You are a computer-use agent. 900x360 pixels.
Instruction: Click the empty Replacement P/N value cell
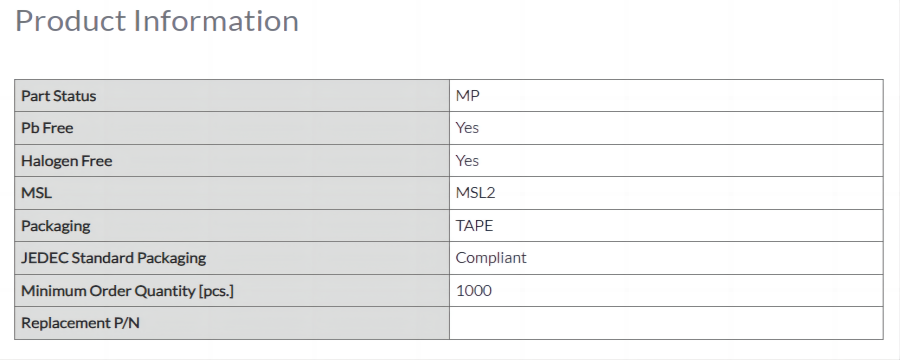click(666, 323)
